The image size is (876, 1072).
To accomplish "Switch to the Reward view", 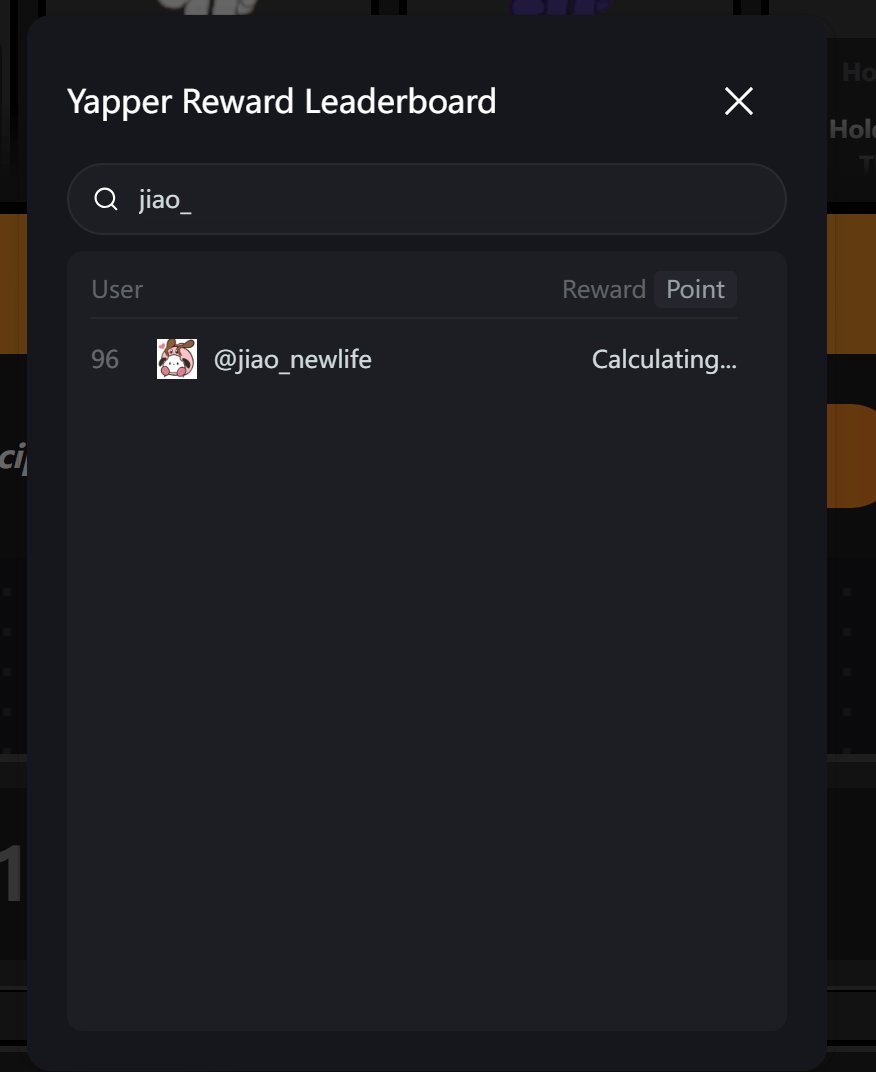I will coord(604,290).
